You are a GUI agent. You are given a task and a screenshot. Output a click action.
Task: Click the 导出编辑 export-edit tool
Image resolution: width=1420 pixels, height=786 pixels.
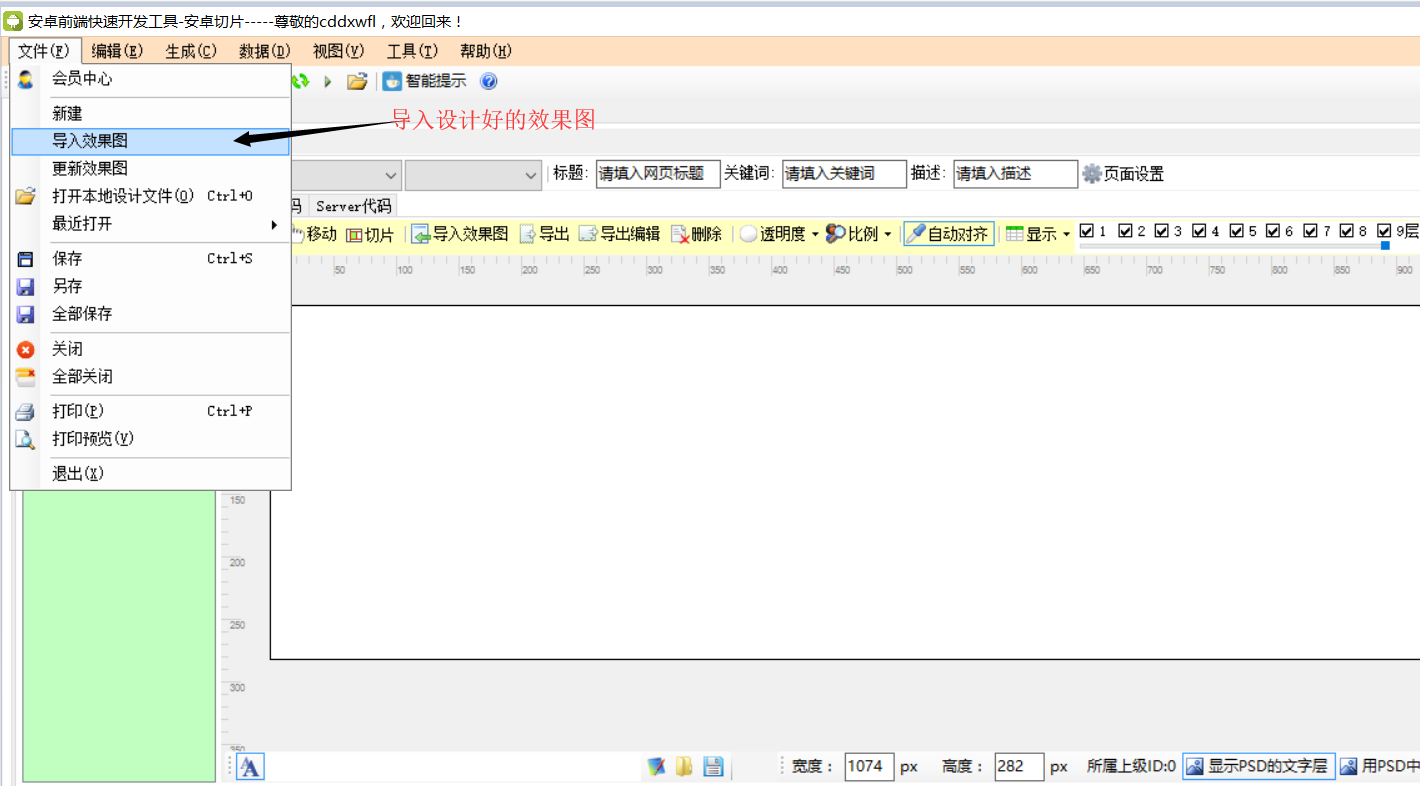pyautogui.click(x=619, y=234)
